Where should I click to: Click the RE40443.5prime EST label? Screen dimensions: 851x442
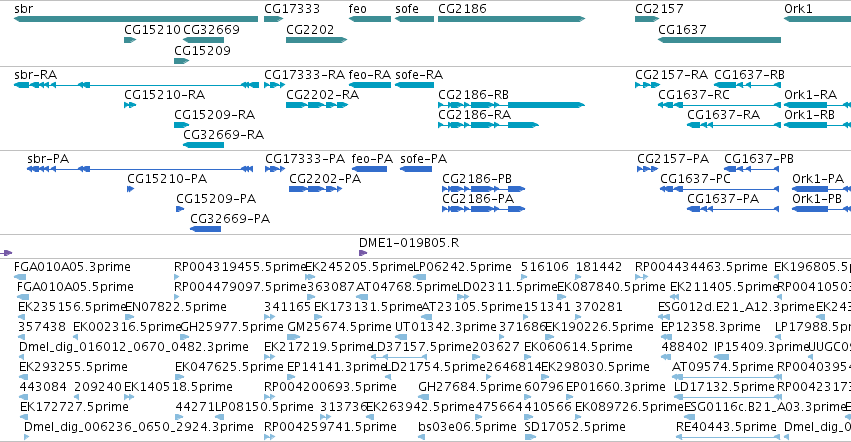pyautogui.click(x=727, y=427)
